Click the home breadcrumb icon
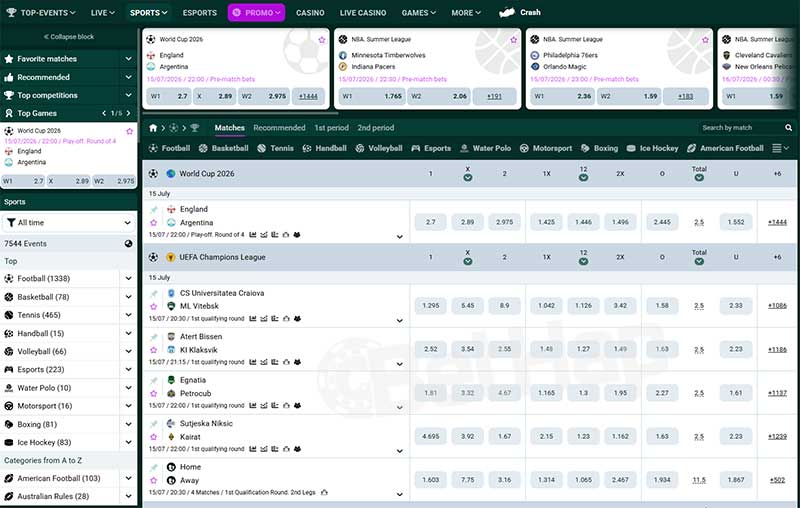800x508 pixels. [153, 128]
